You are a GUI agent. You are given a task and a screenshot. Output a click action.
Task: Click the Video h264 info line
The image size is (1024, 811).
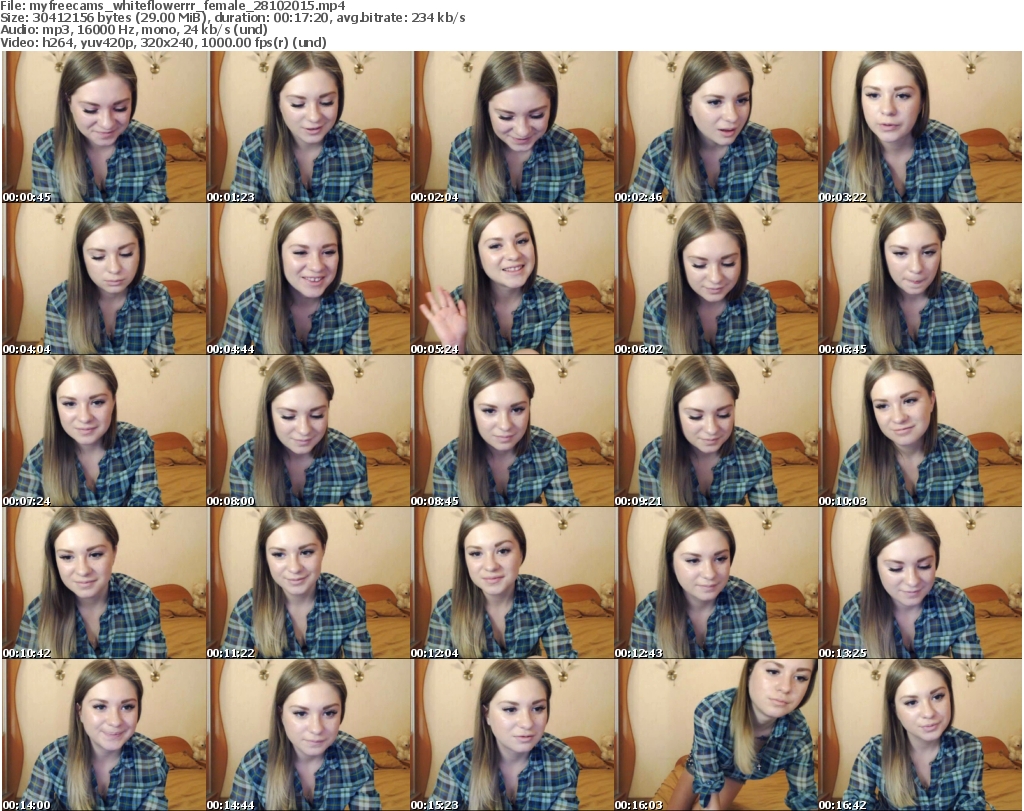pos(163,42)
